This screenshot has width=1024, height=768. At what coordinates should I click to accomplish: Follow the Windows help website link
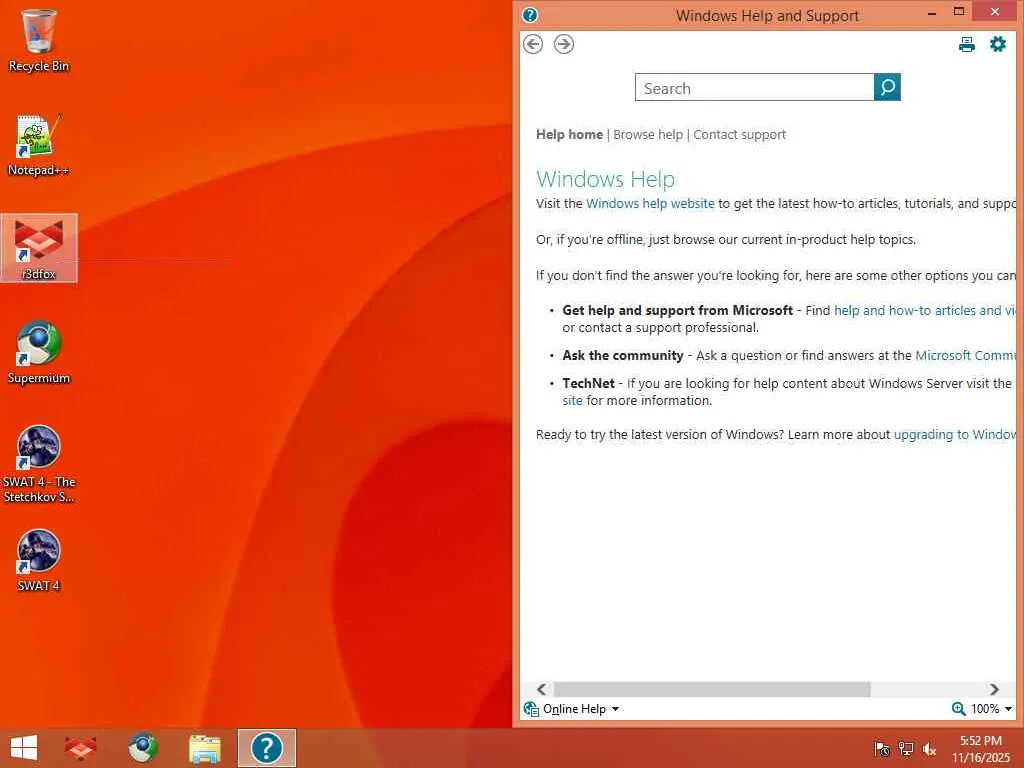click(x=650, y=204)
